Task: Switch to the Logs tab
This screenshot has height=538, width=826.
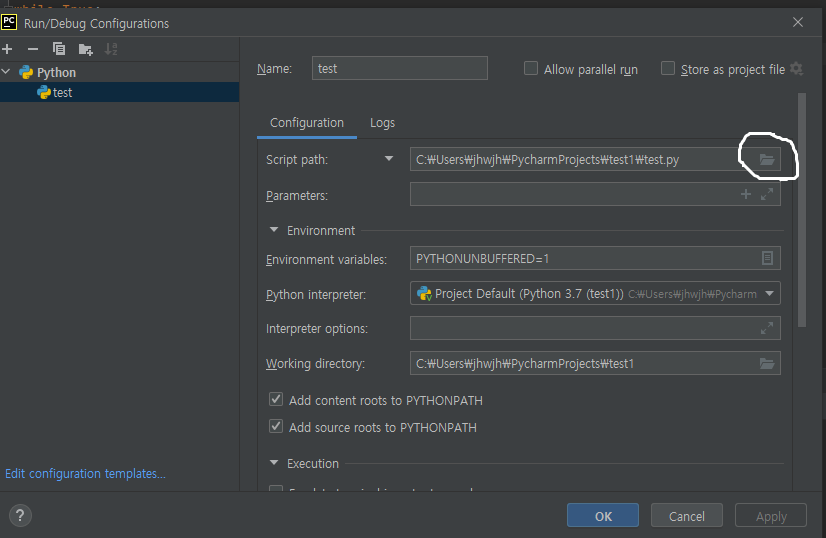Action: click(x=382, y=123)
